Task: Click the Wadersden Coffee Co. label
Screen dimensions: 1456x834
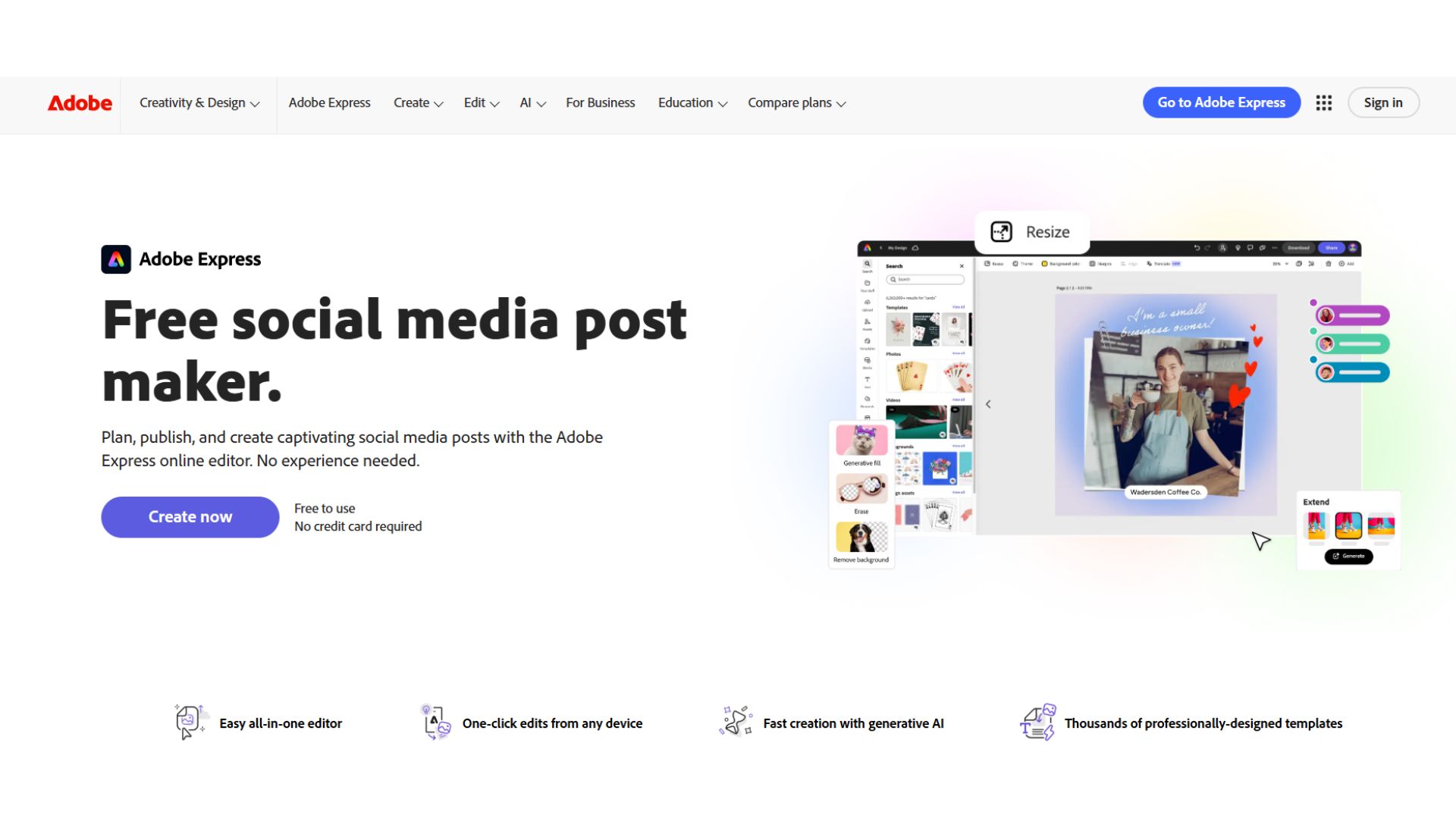Action: click(1166, 492)
